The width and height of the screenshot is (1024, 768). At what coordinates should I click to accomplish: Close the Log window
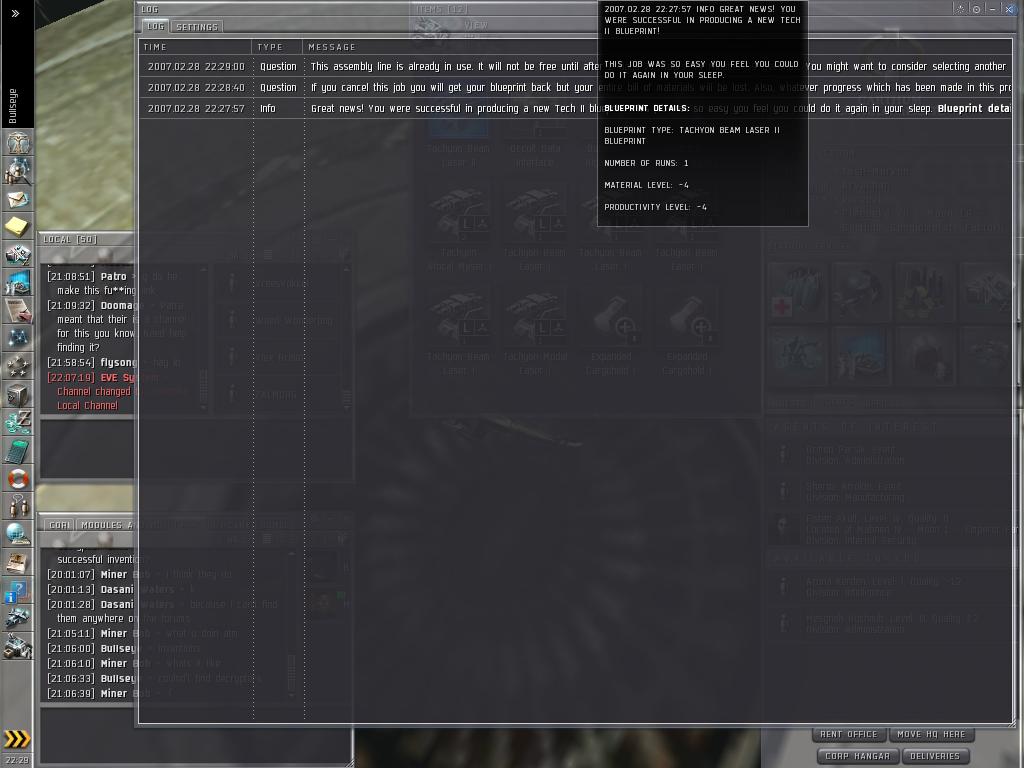click(x=1008, y=9)
